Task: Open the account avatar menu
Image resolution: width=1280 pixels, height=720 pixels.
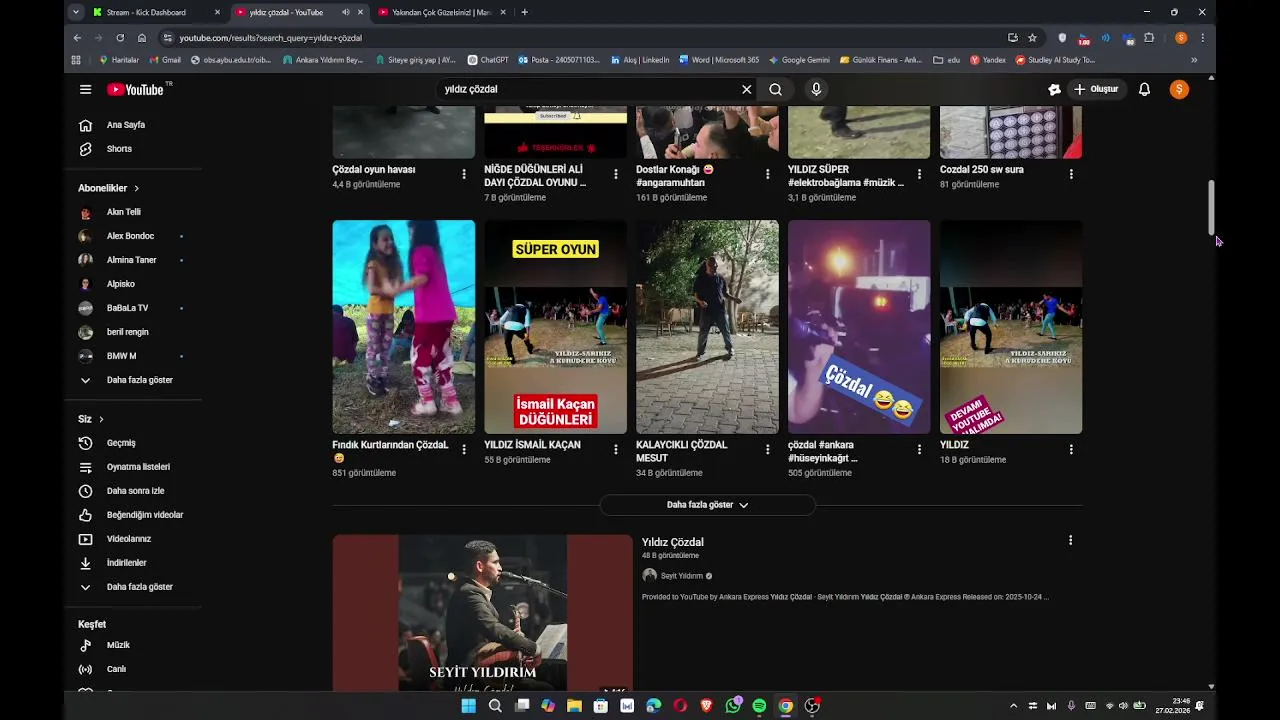Action: [x=1179, y=89]
